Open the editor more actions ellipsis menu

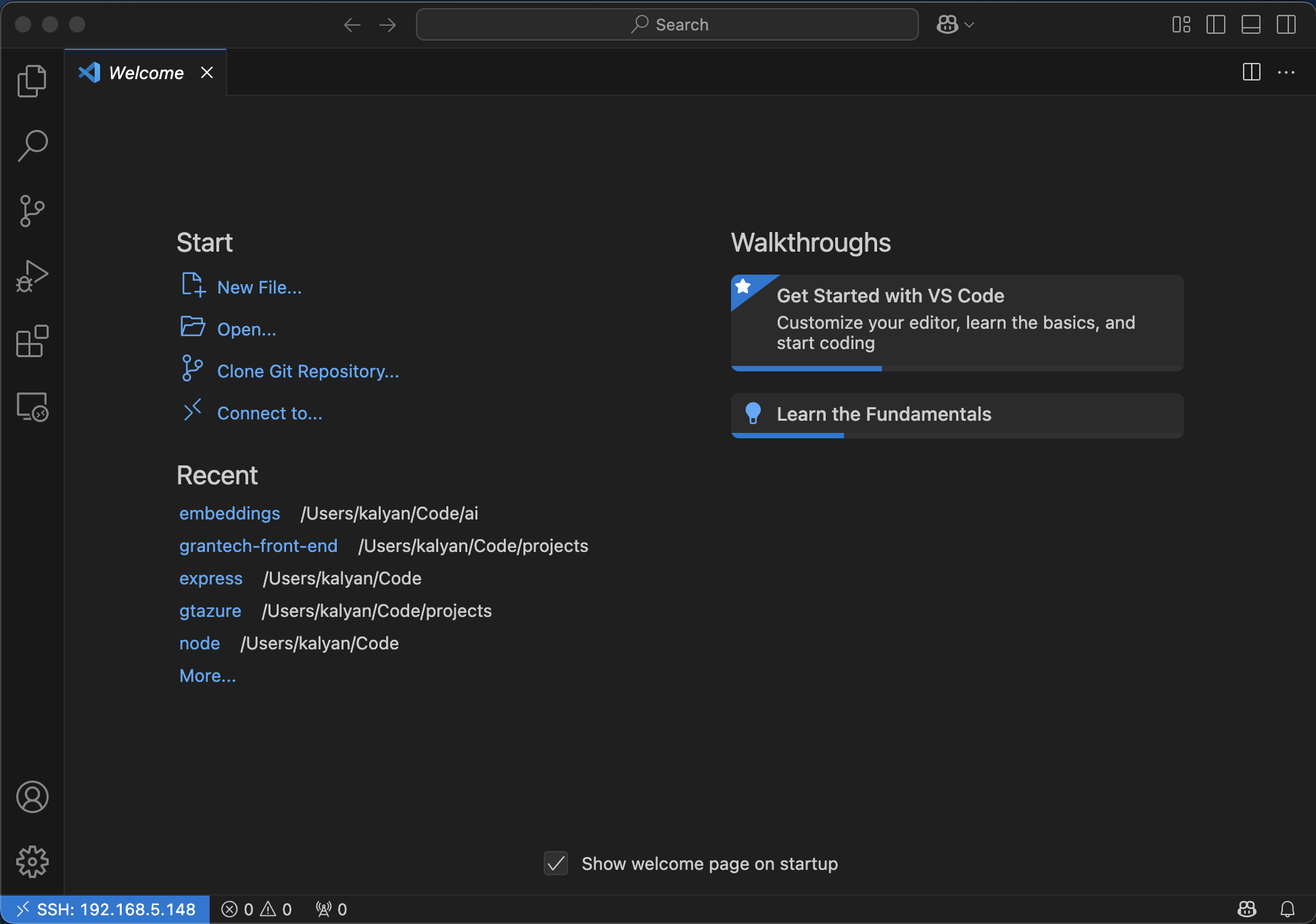pyautogui.click(x=1287, y=72)
